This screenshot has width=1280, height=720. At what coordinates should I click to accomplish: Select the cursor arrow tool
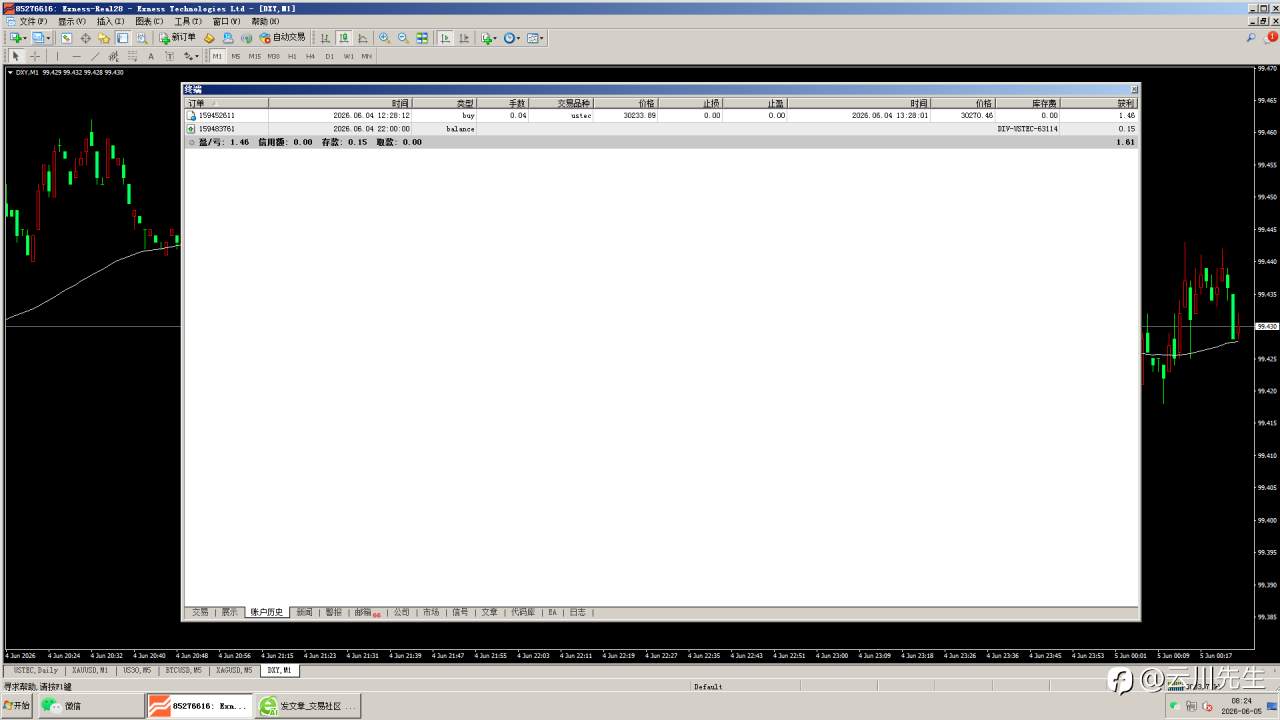(15, 56)
